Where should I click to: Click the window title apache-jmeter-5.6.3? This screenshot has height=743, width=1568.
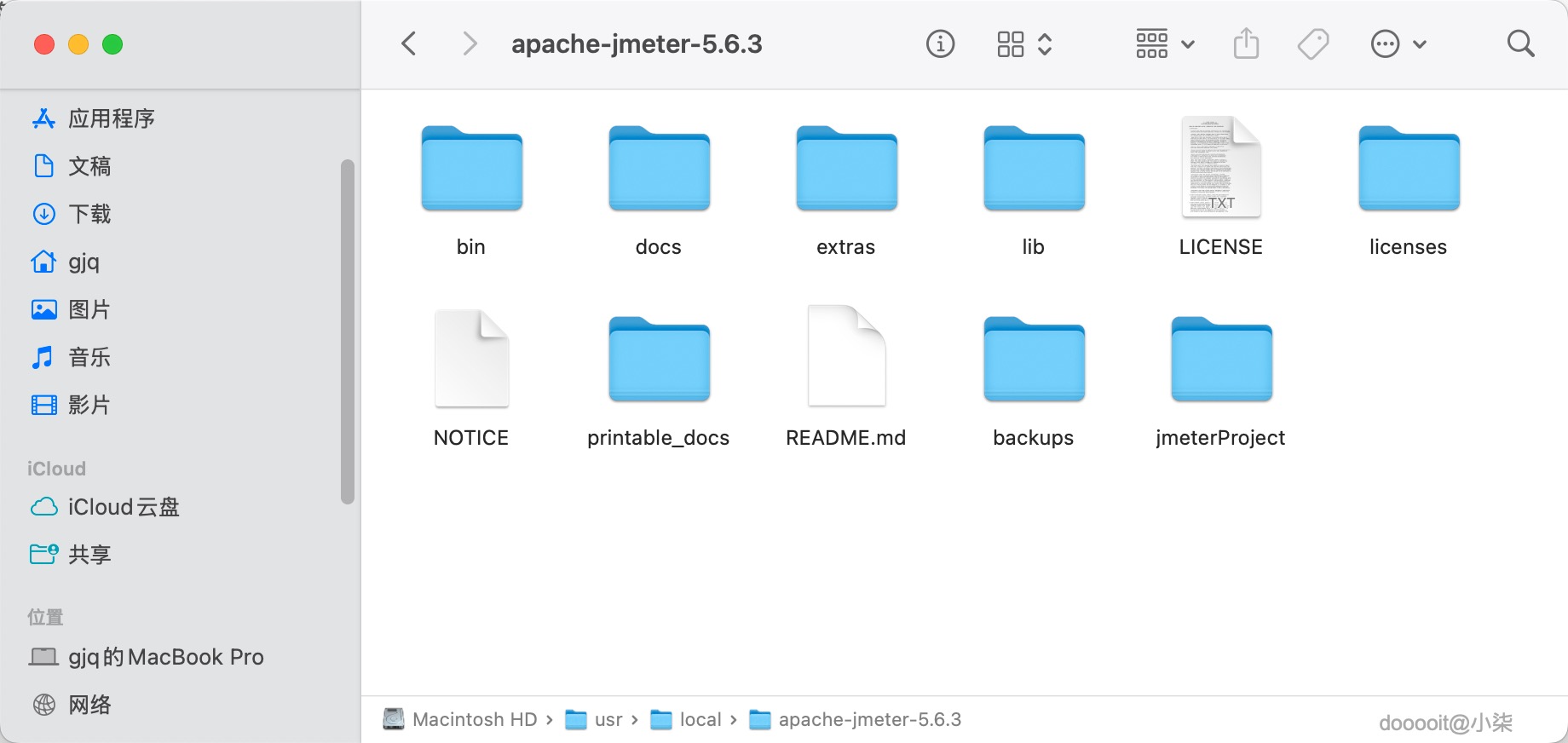click(x=637, y=44)
